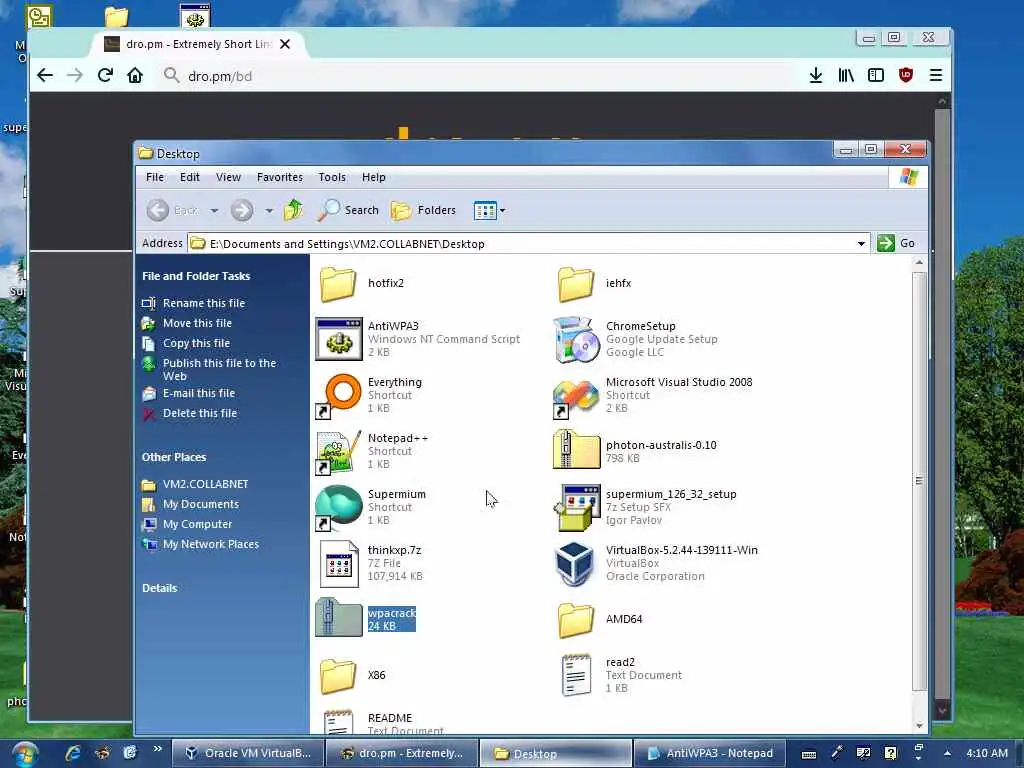Select the X86 folder icon
This screenshot has width=1024, height=768.
(338, 676)
